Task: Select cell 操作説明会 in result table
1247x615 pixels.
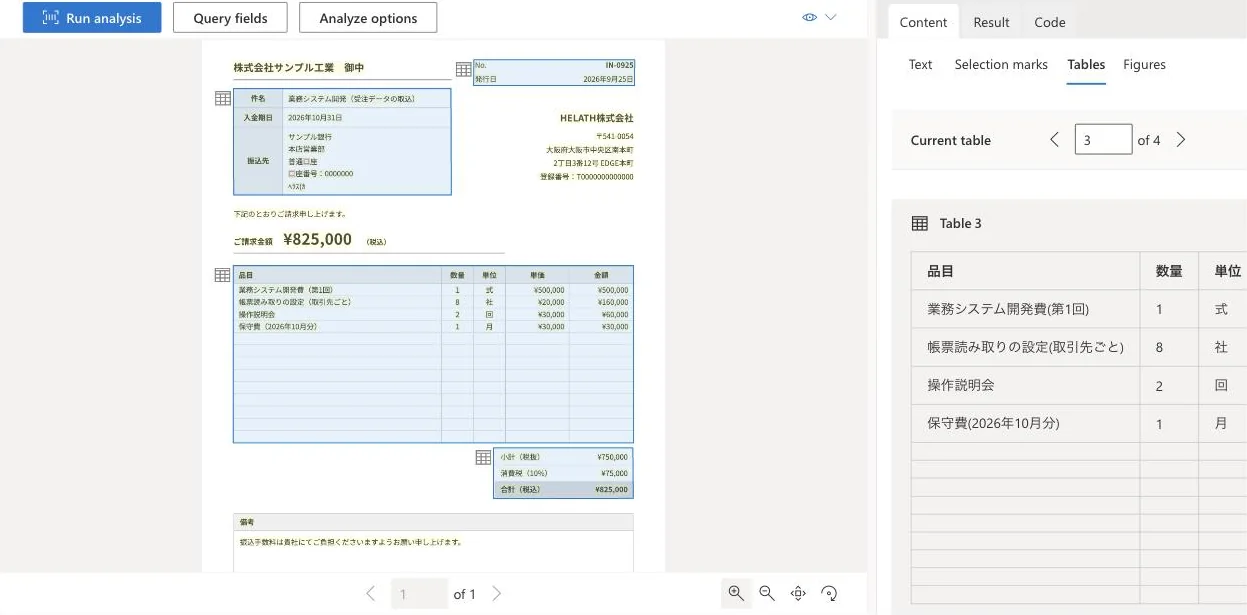Action: click(1025, 385)
